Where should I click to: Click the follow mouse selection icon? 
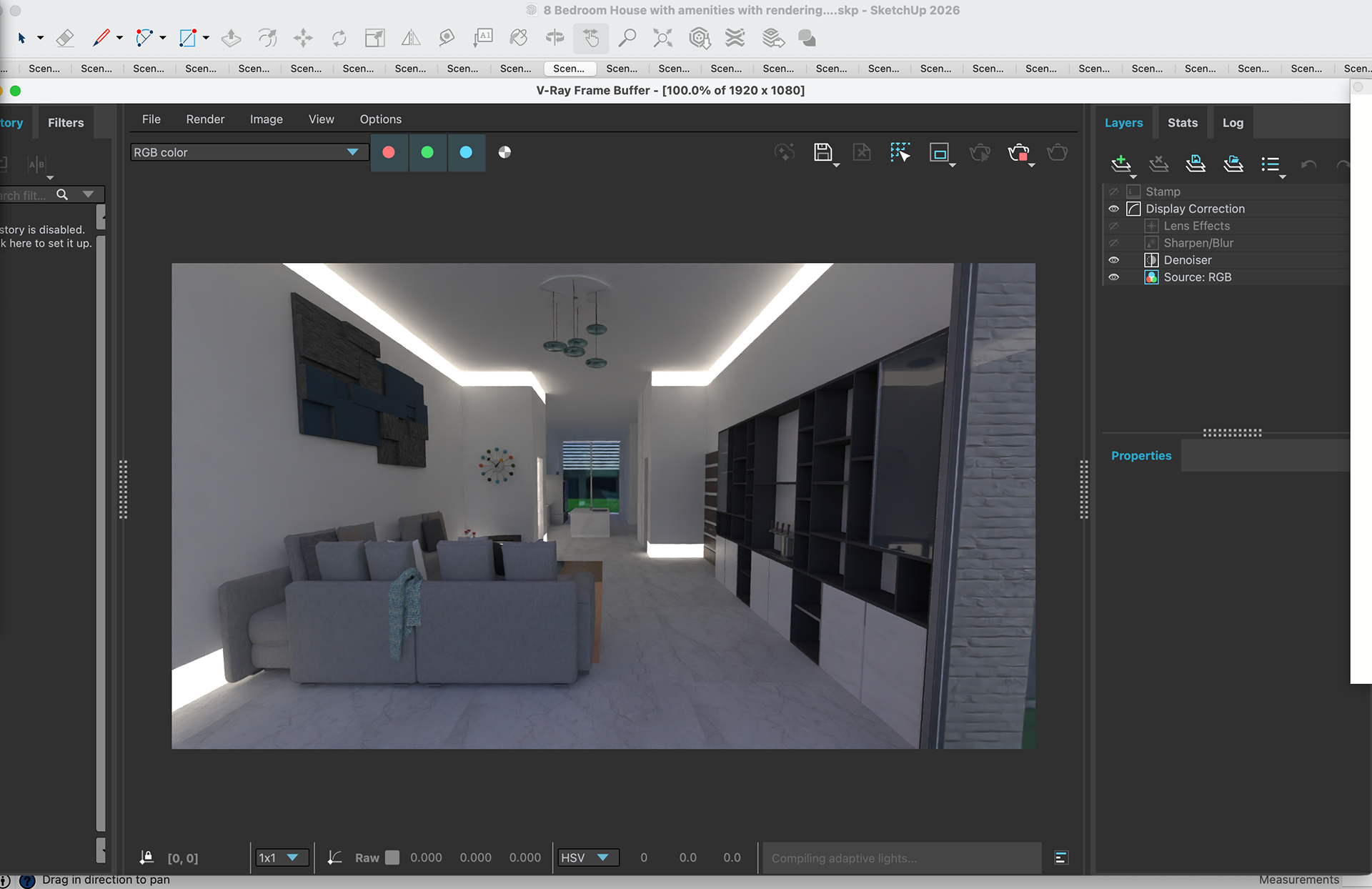coord(900,152)
